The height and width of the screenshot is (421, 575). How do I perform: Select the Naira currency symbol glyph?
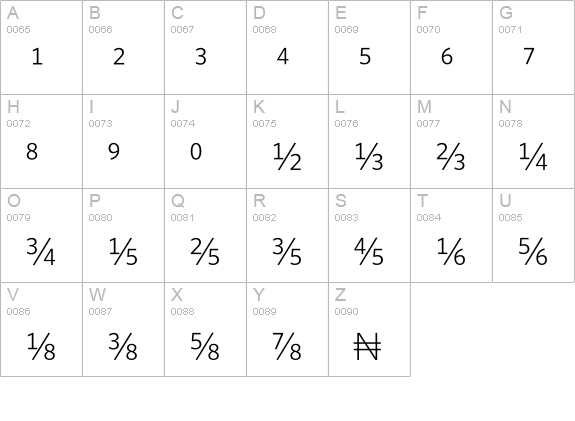[367, 347]
